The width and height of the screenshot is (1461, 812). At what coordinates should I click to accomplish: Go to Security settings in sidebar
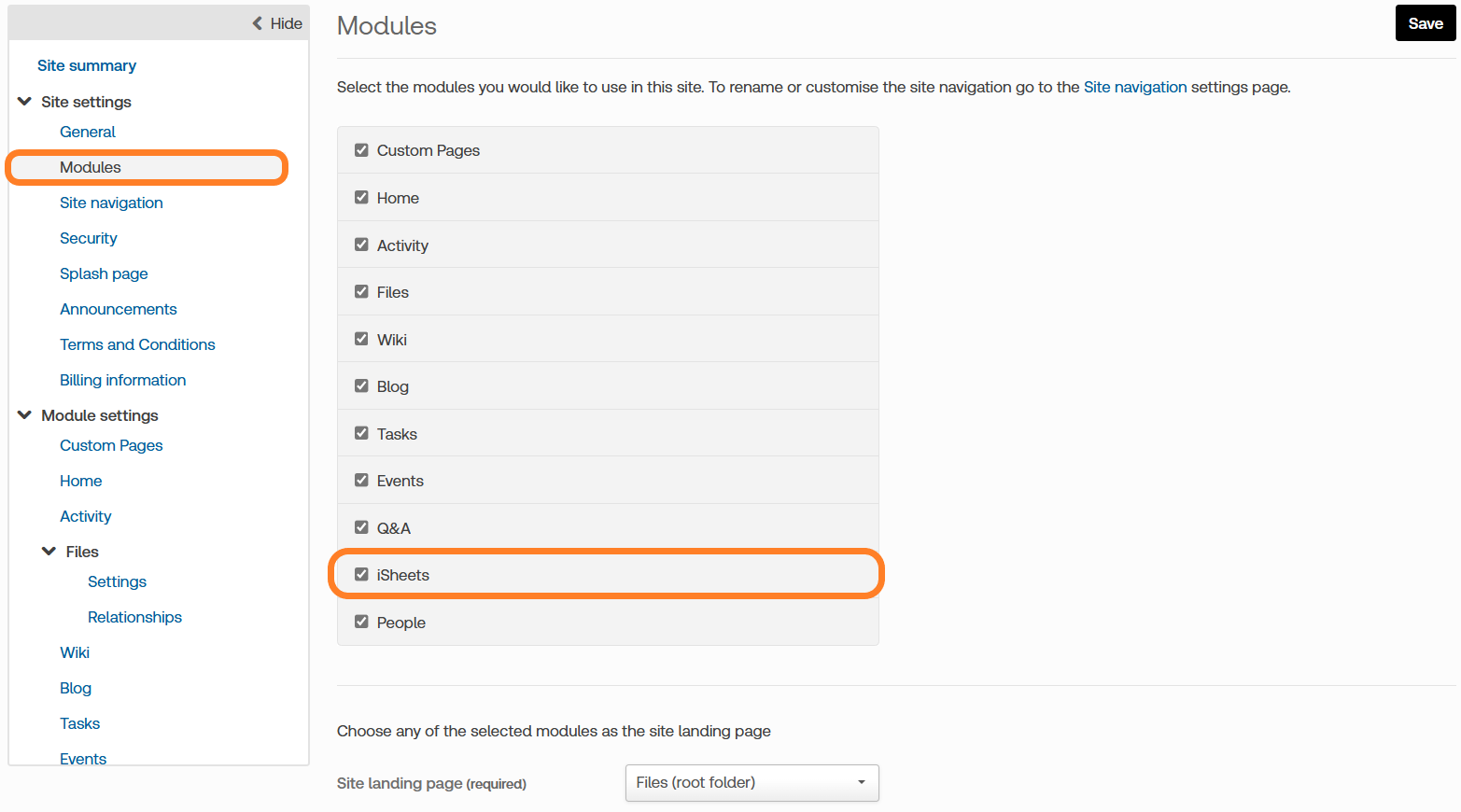tap(89, 238)
